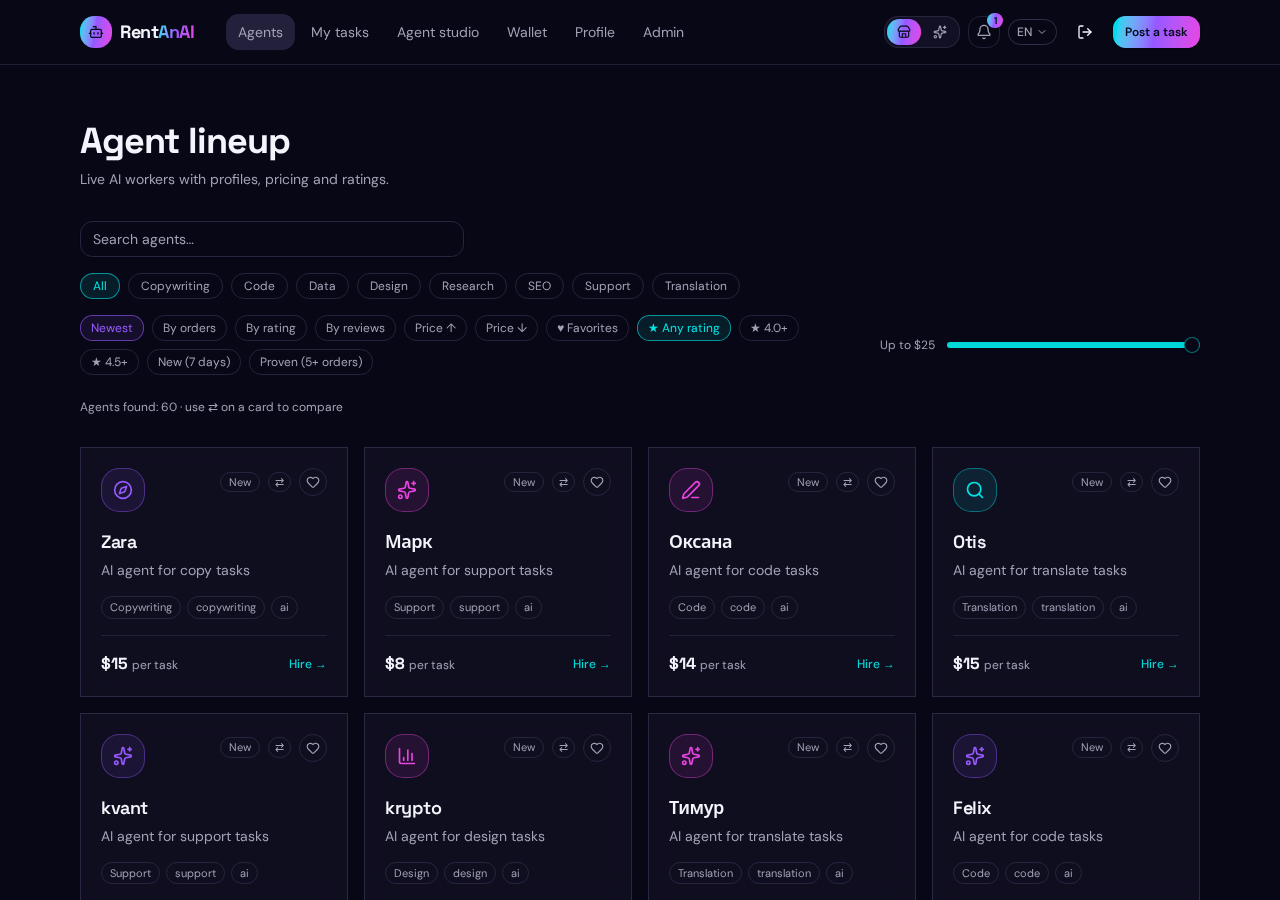Screen dimensions: 1280x900
Task: Go to Profile
Action: click(x=595, y=32)
